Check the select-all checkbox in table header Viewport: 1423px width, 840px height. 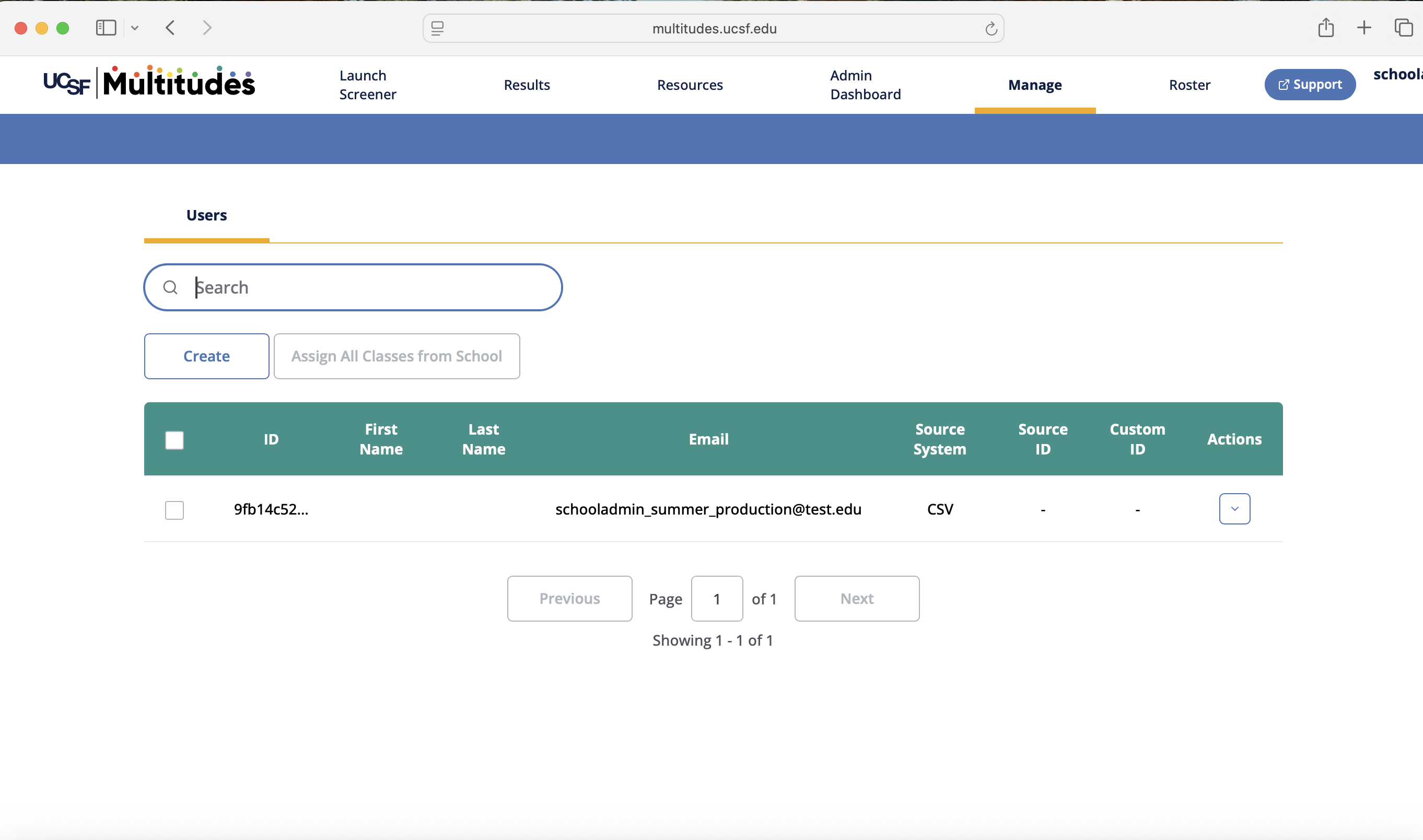tap(174, 439)
